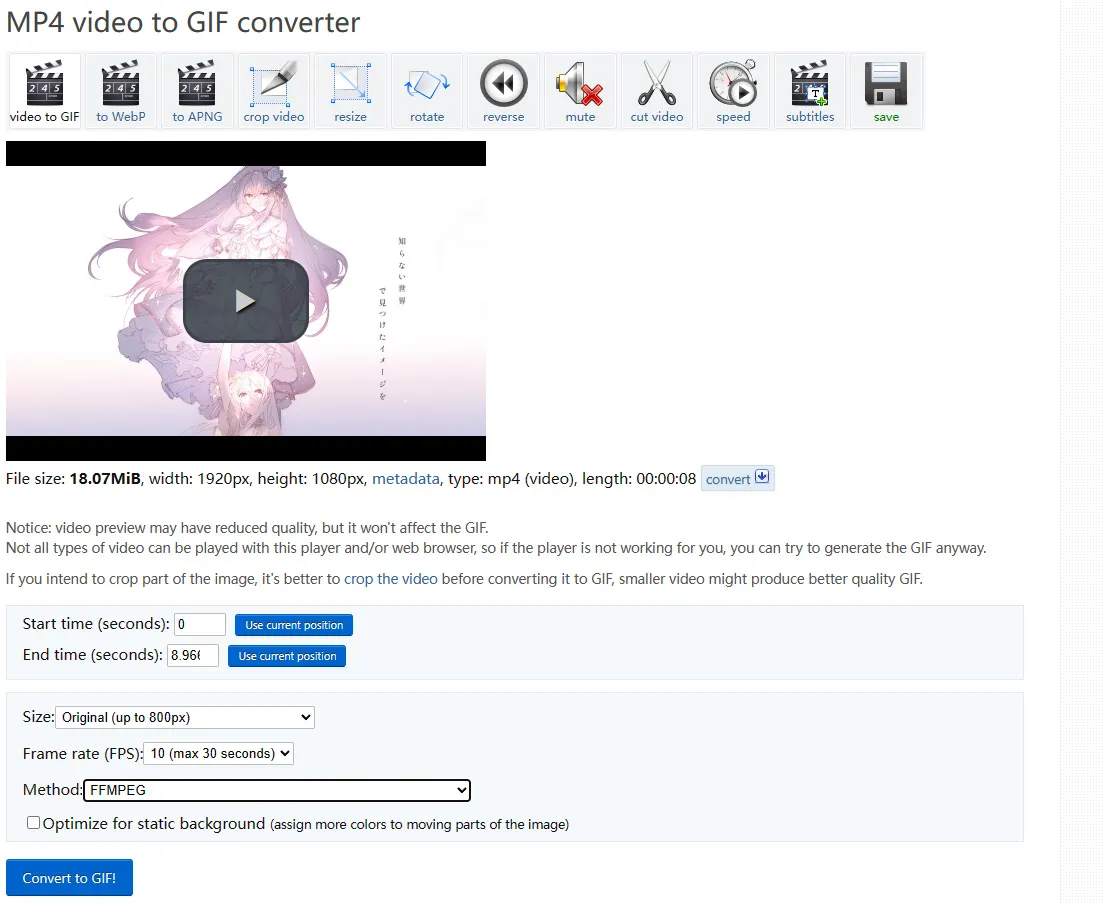Click the convert button beside length
The height and width of the screenshot is (903, 1103).
tap(737, 478)
